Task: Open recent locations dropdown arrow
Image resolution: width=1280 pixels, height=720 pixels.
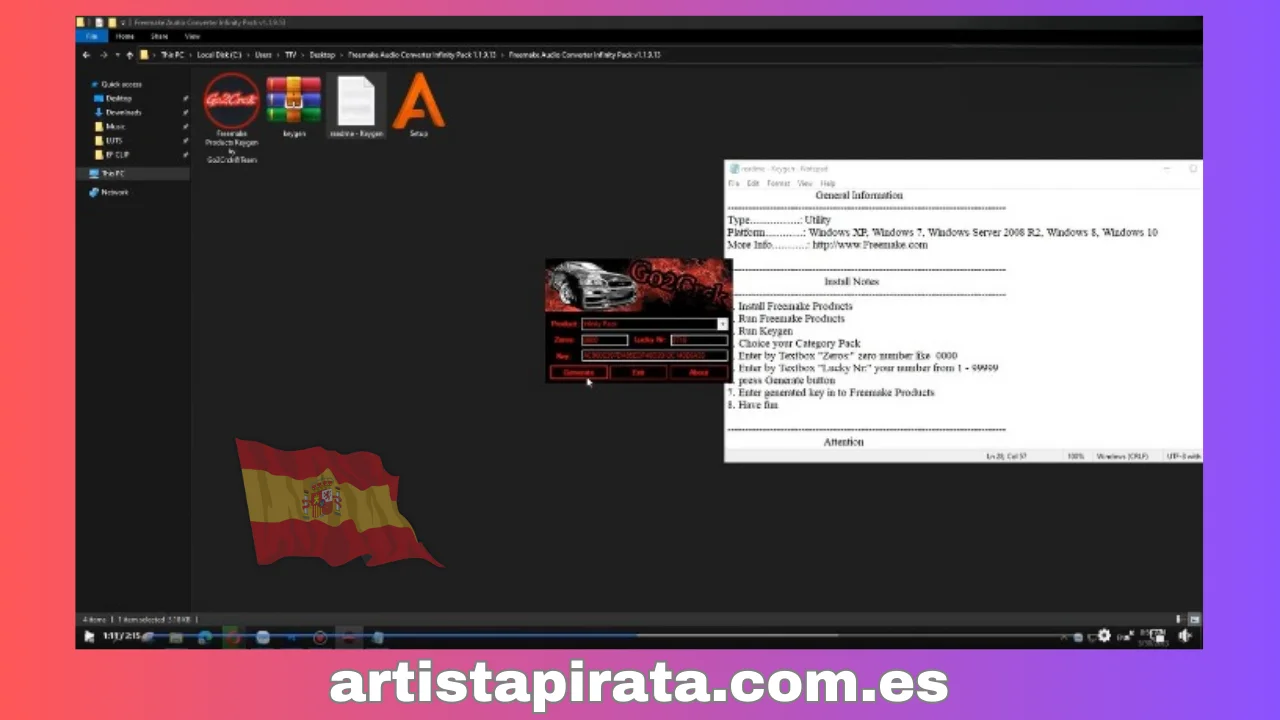Action: point(117,55)
